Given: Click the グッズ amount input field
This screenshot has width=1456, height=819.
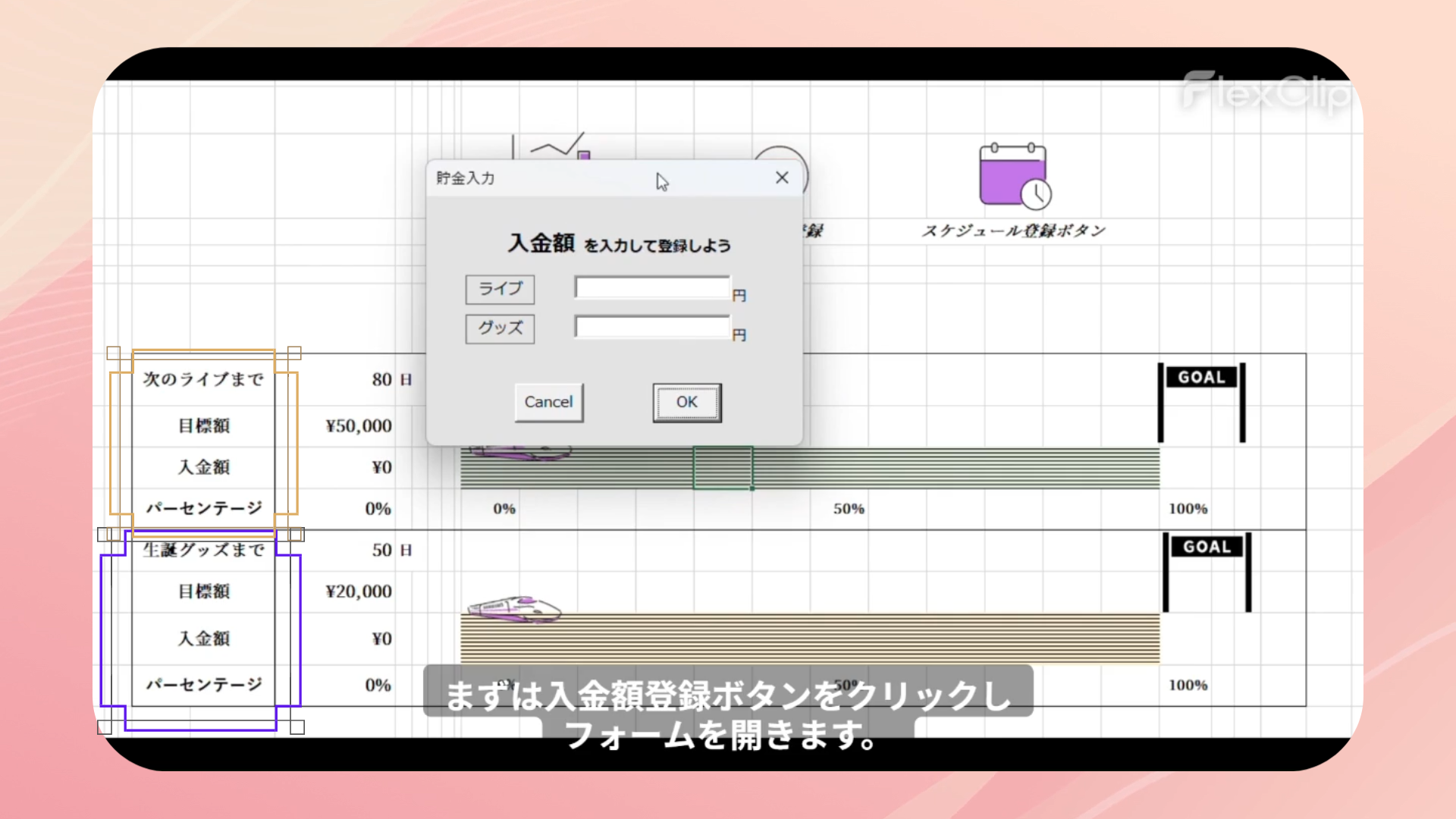Looking at the screenshot, I should point(652,328).
